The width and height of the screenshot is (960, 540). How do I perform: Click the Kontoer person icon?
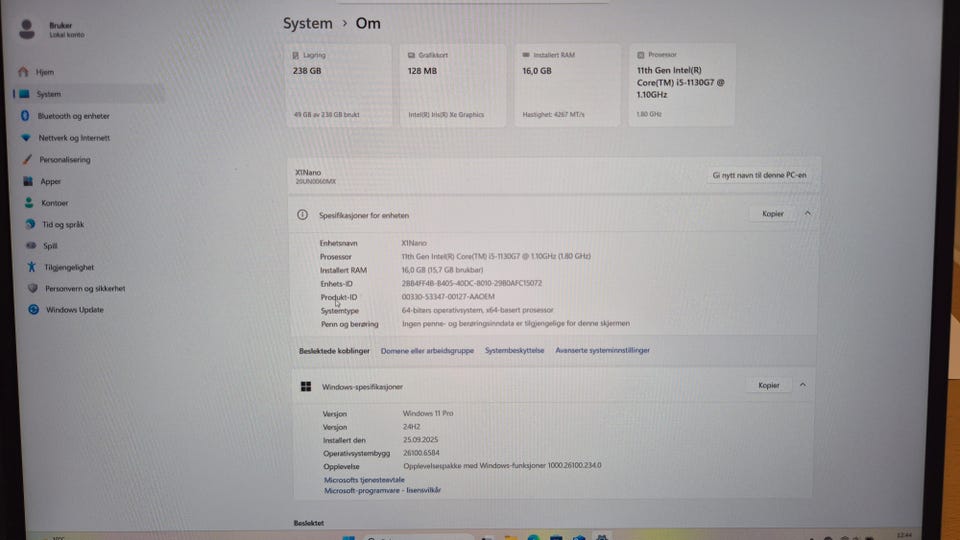pyautogui.click(x=29, y=203)
